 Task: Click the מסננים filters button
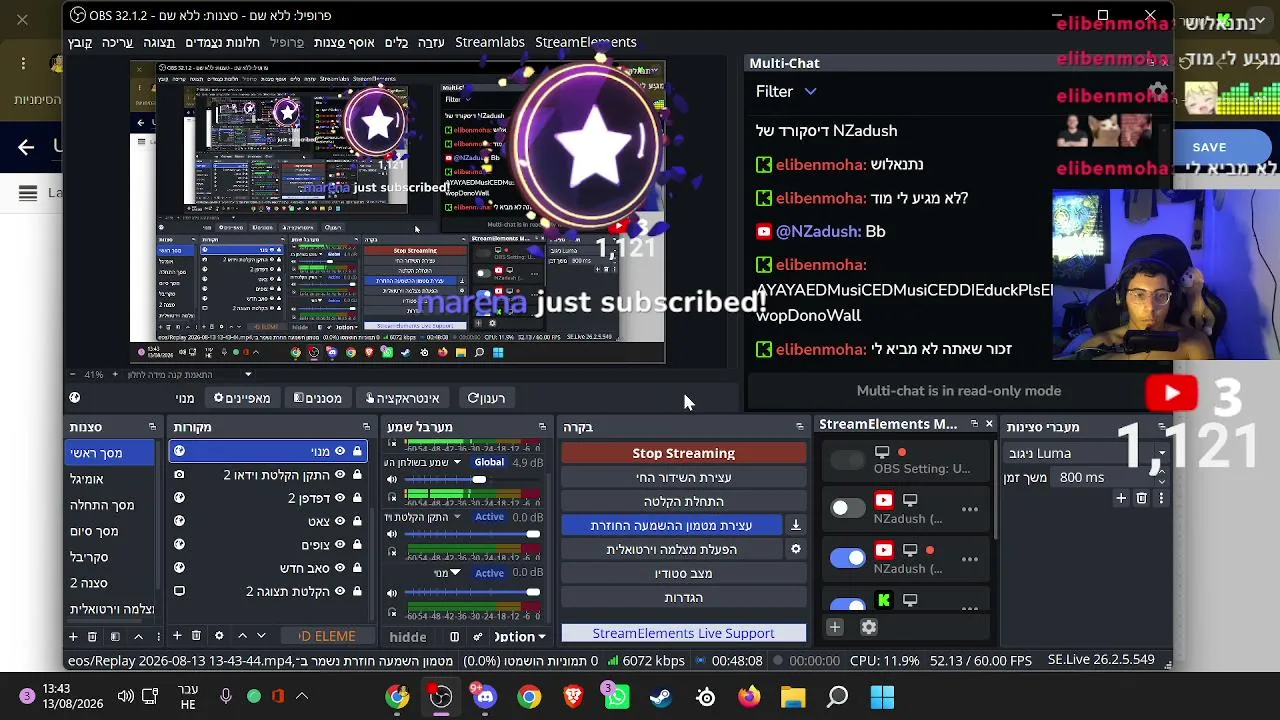(x=318, y=398)
